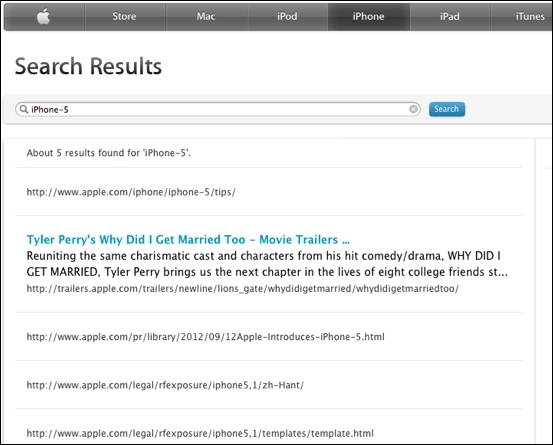Click the Search Results page heading
Viewport: 553px width, 445px height.
[x=88, y=66]
